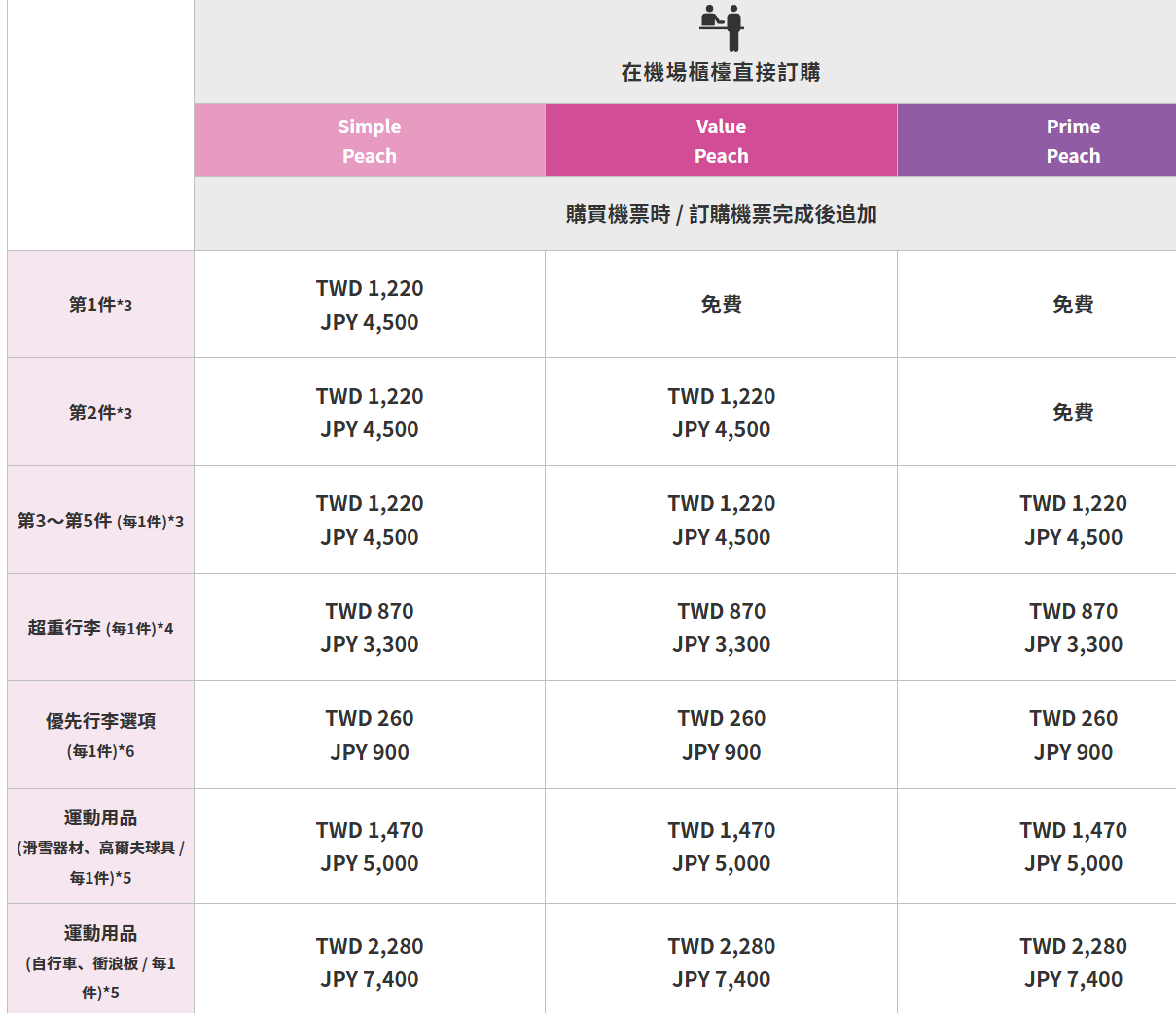Select the Value Peach column header
Screen dimensions: 1176x1013
coord(721,141)
